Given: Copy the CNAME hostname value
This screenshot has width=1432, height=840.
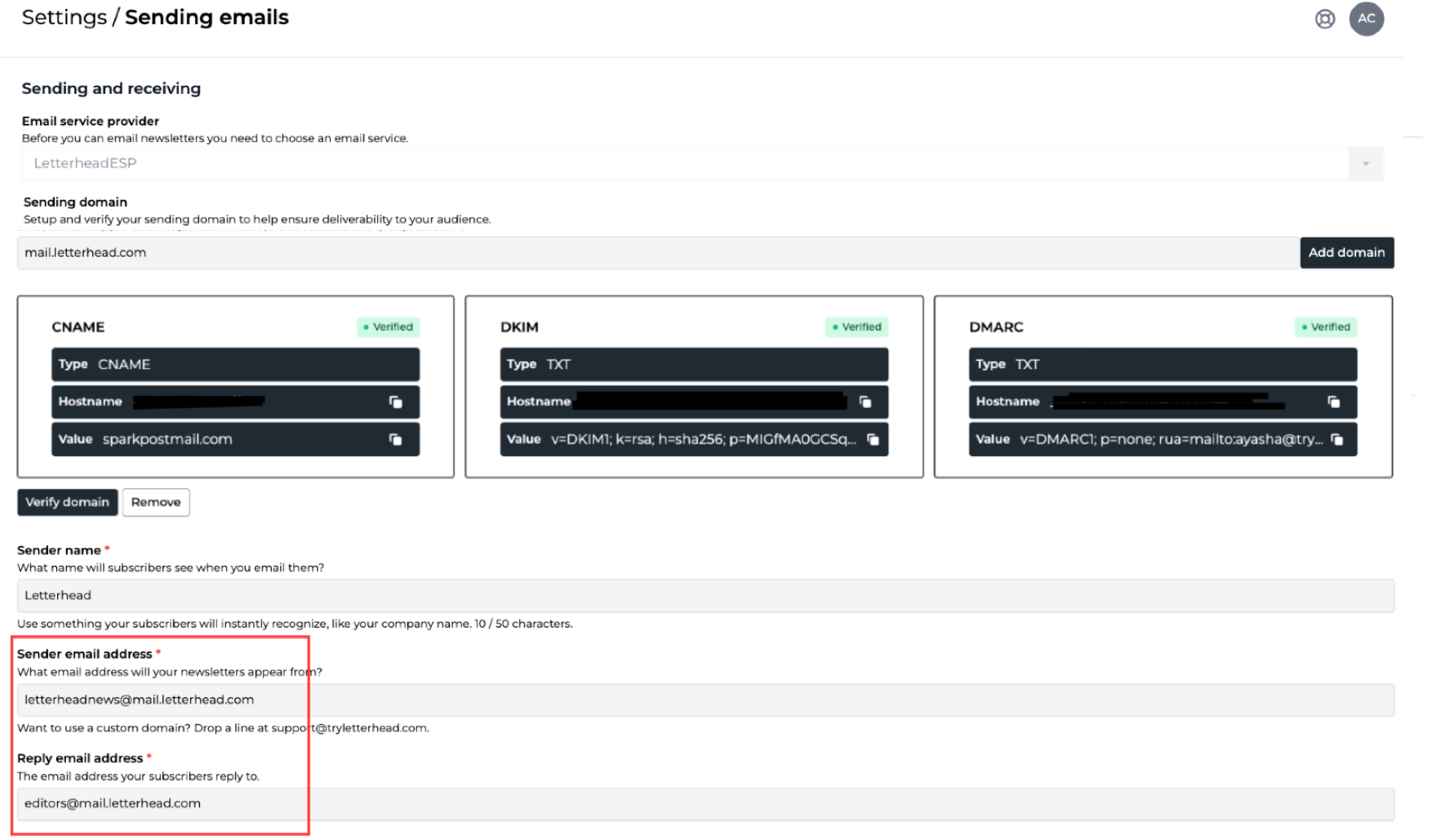Looking at the screenshot, I should [396, 401].
